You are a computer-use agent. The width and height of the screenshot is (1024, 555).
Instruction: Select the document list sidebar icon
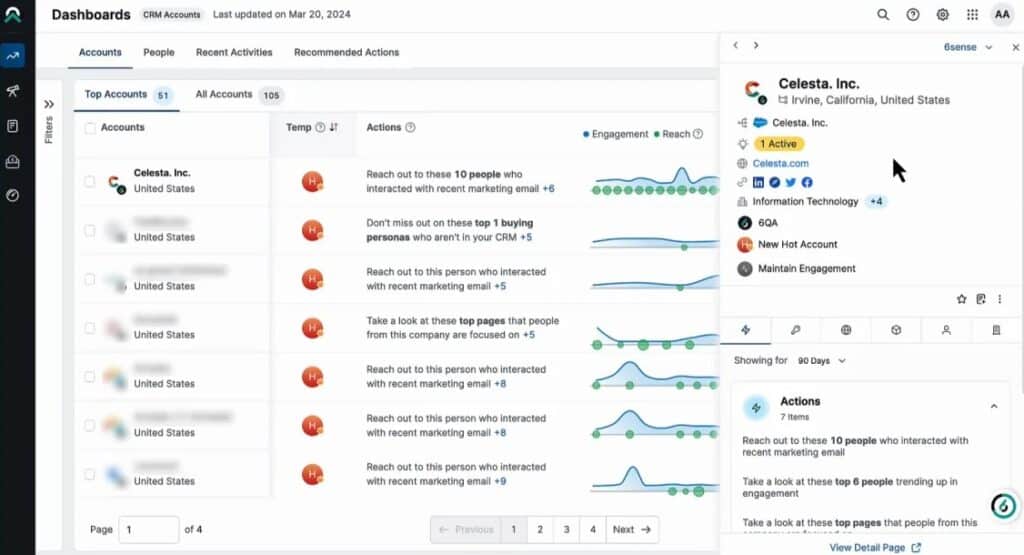12,126
